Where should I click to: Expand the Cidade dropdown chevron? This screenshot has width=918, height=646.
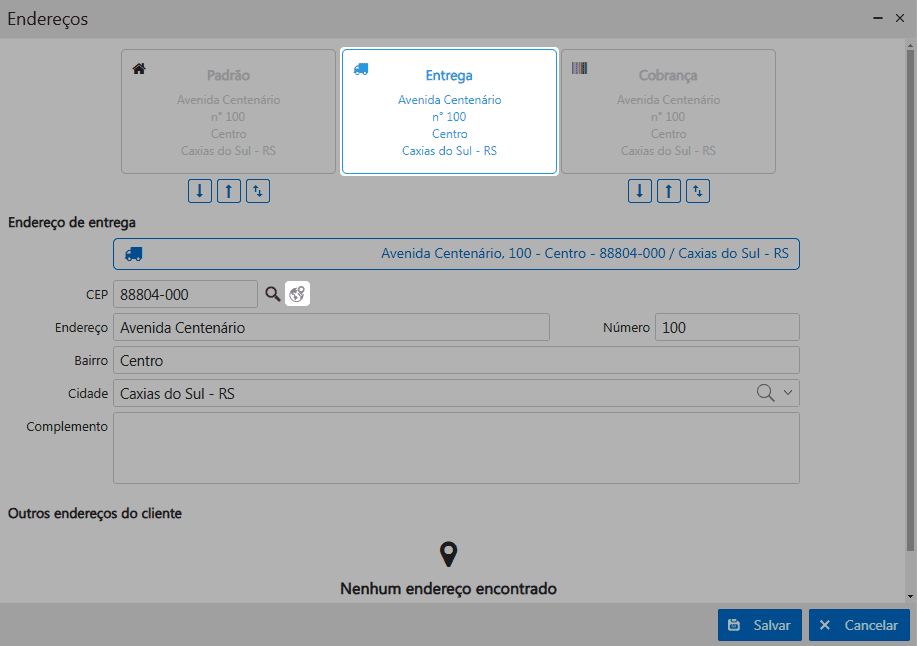(x=787, y=393)
